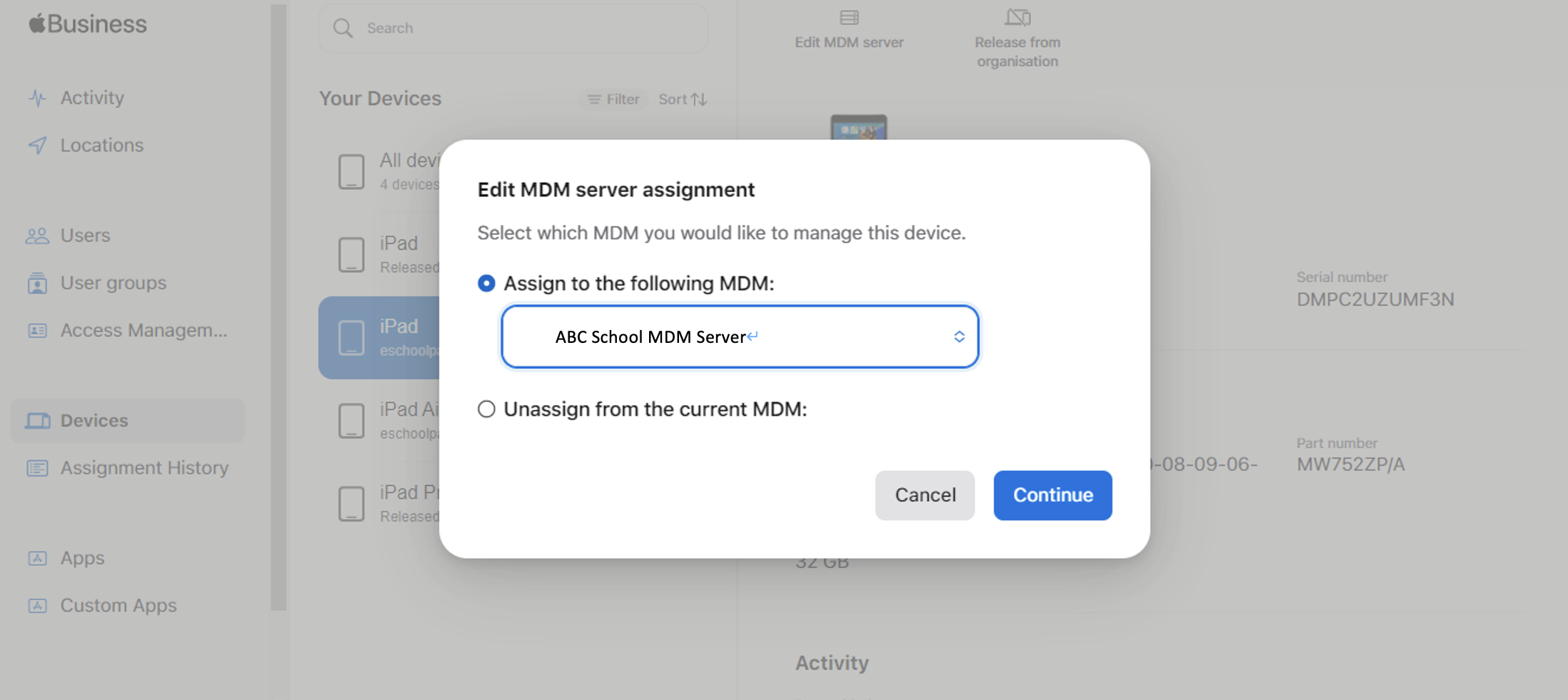Open the Filter menu for devices
1568x700 pixels.
[613, 99]
